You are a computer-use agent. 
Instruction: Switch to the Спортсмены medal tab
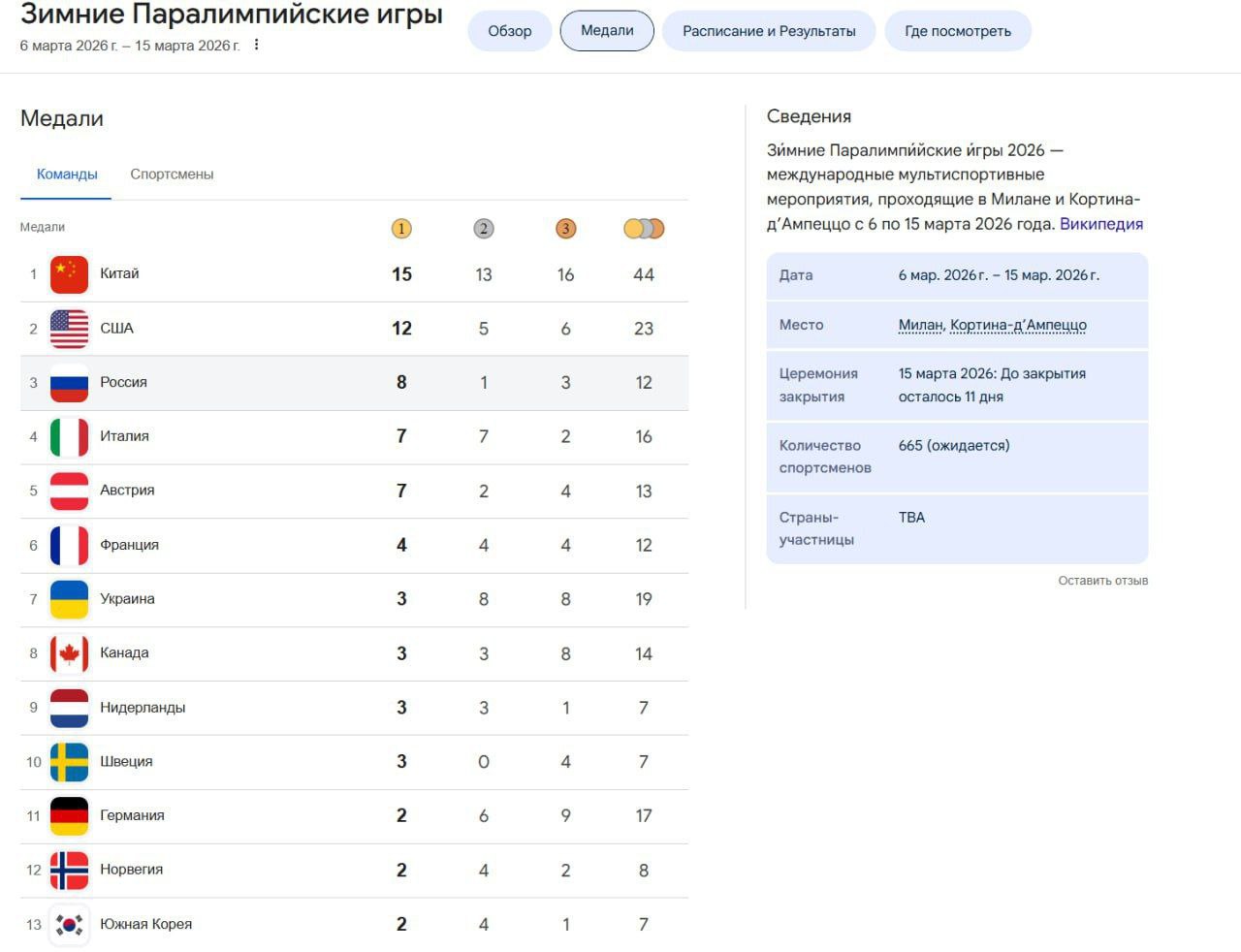point(172,175)
